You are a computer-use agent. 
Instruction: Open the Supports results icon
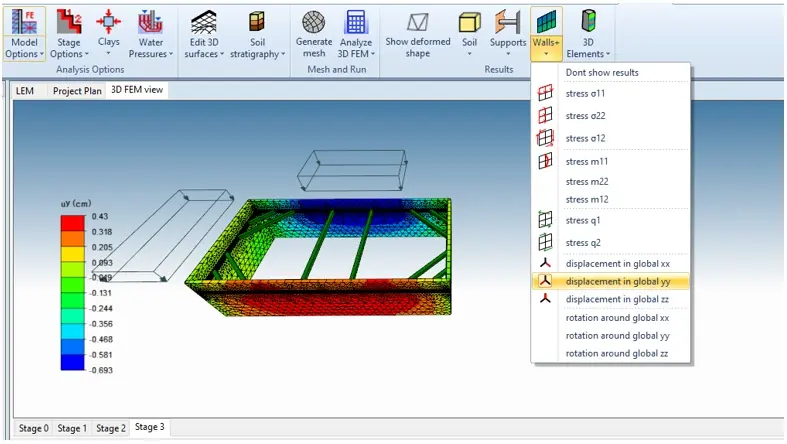point(507,23)
